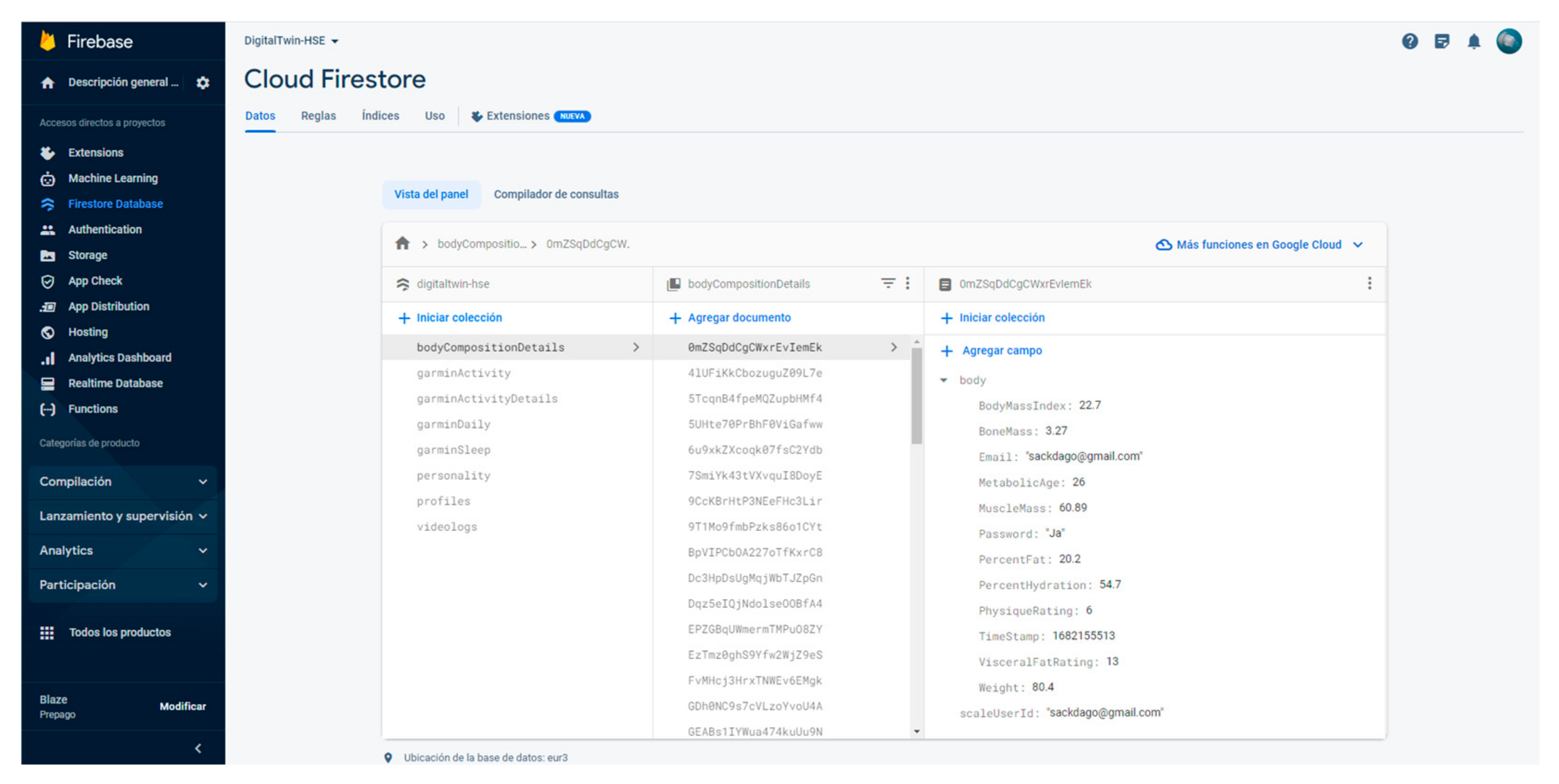Open the user account avatar
This screenshot has width=1559, height=784.
(1509, 41)
